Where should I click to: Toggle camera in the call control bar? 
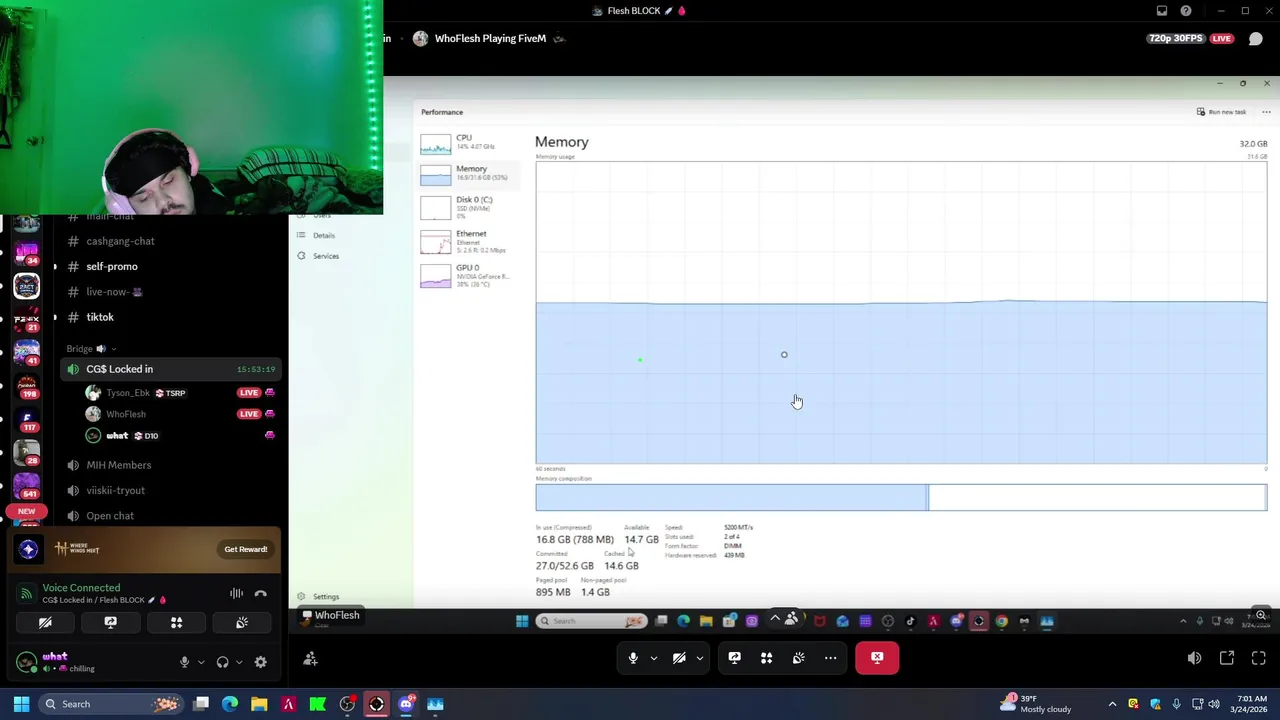coord(679,658)
